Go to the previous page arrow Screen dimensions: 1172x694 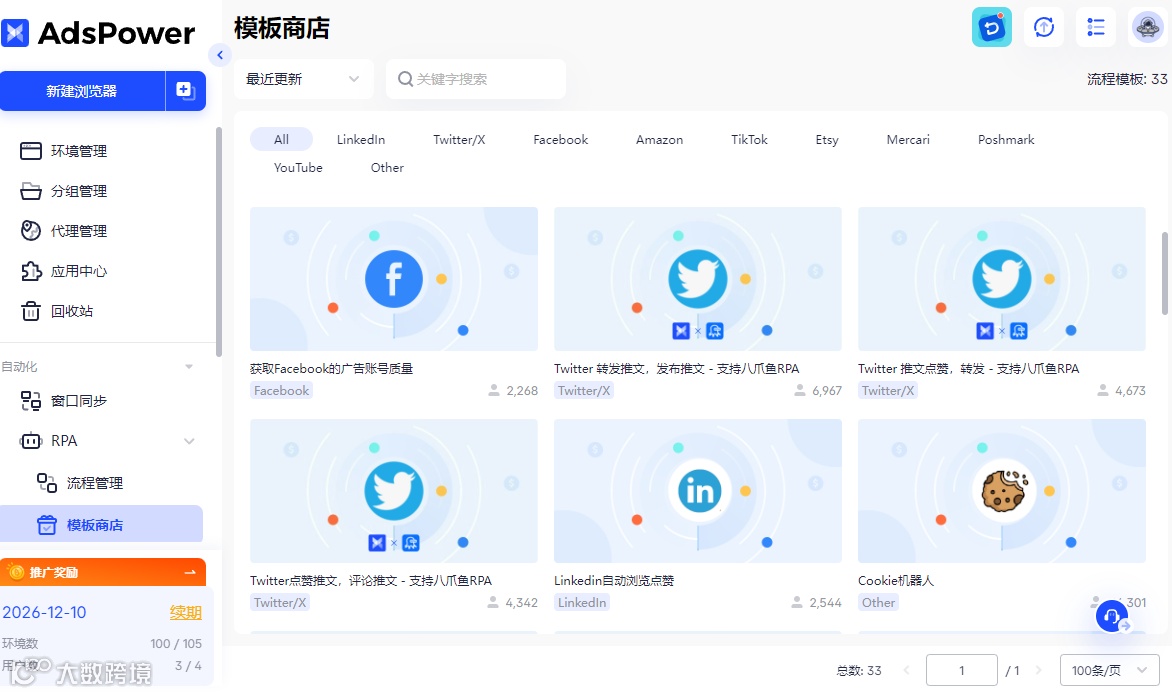coord(906,670)
